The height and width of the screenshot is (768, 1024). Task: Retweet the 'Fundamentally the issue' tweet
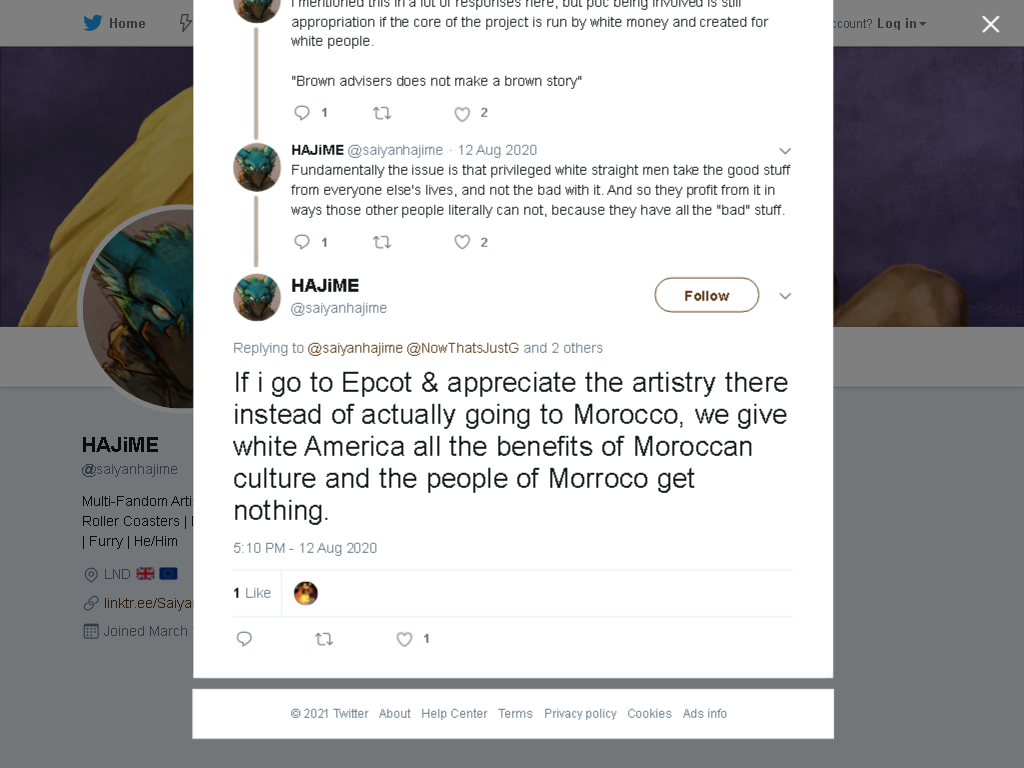point(382,242)
